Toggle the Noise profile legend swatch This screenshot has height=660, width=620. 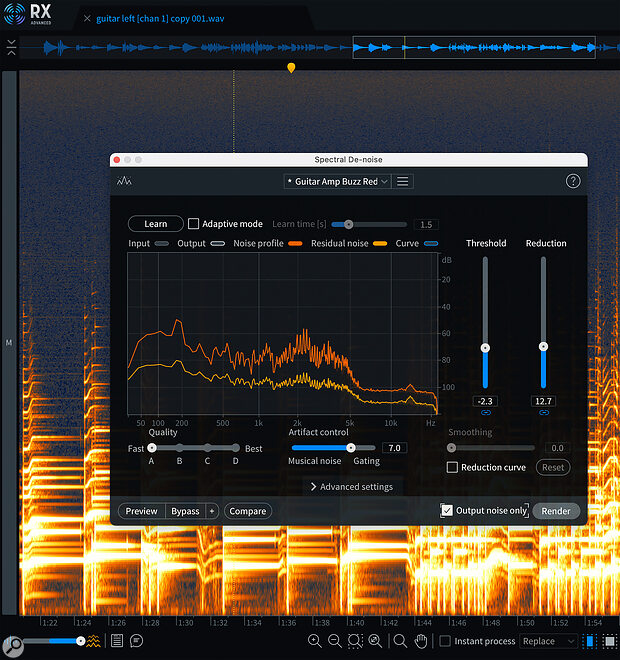click(x=295, y=243)
